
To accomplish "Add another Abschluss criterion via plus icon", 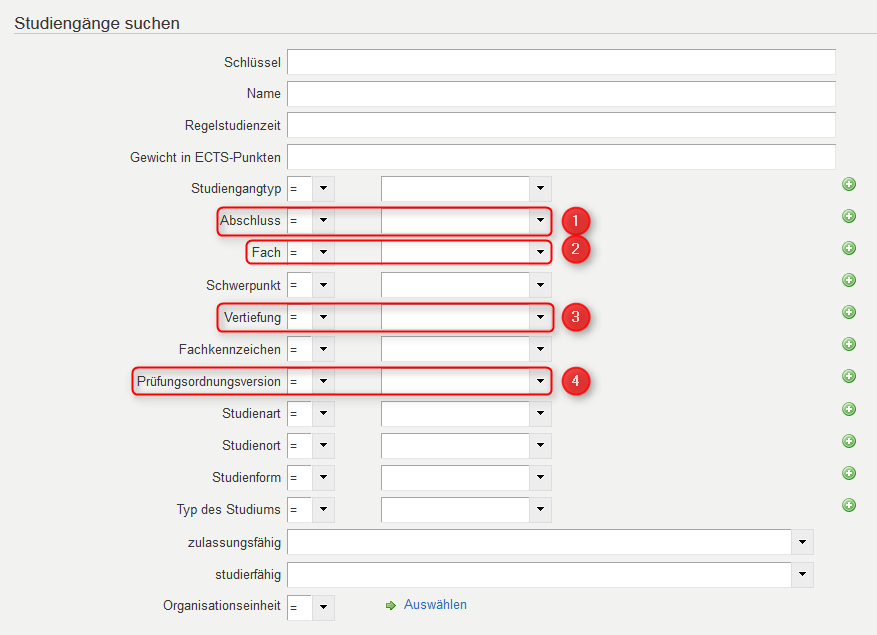I will click(848, 216).
